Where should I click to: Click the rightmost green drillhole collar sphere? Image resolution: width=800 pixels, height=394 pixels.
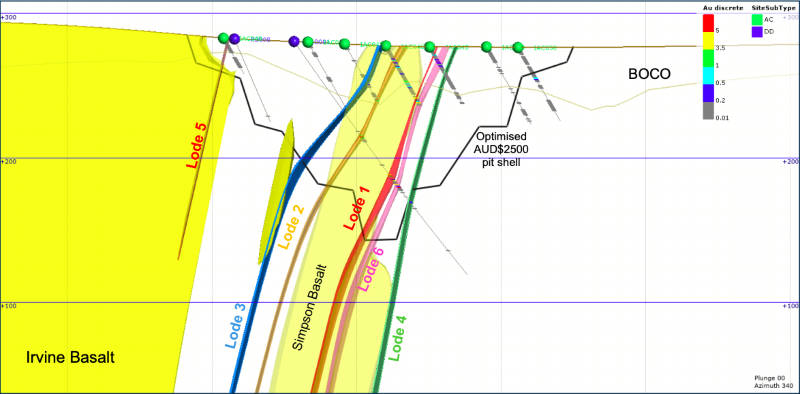click(518, 47)
